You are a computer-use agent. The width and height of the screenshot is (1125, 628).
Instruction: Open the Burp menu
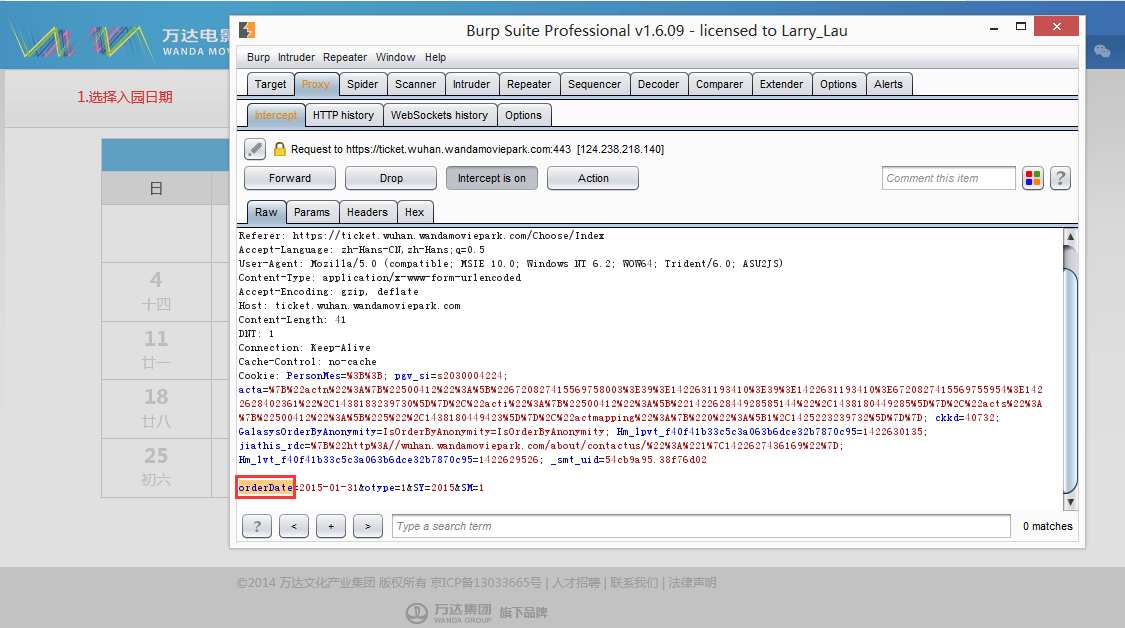[258, 57]
